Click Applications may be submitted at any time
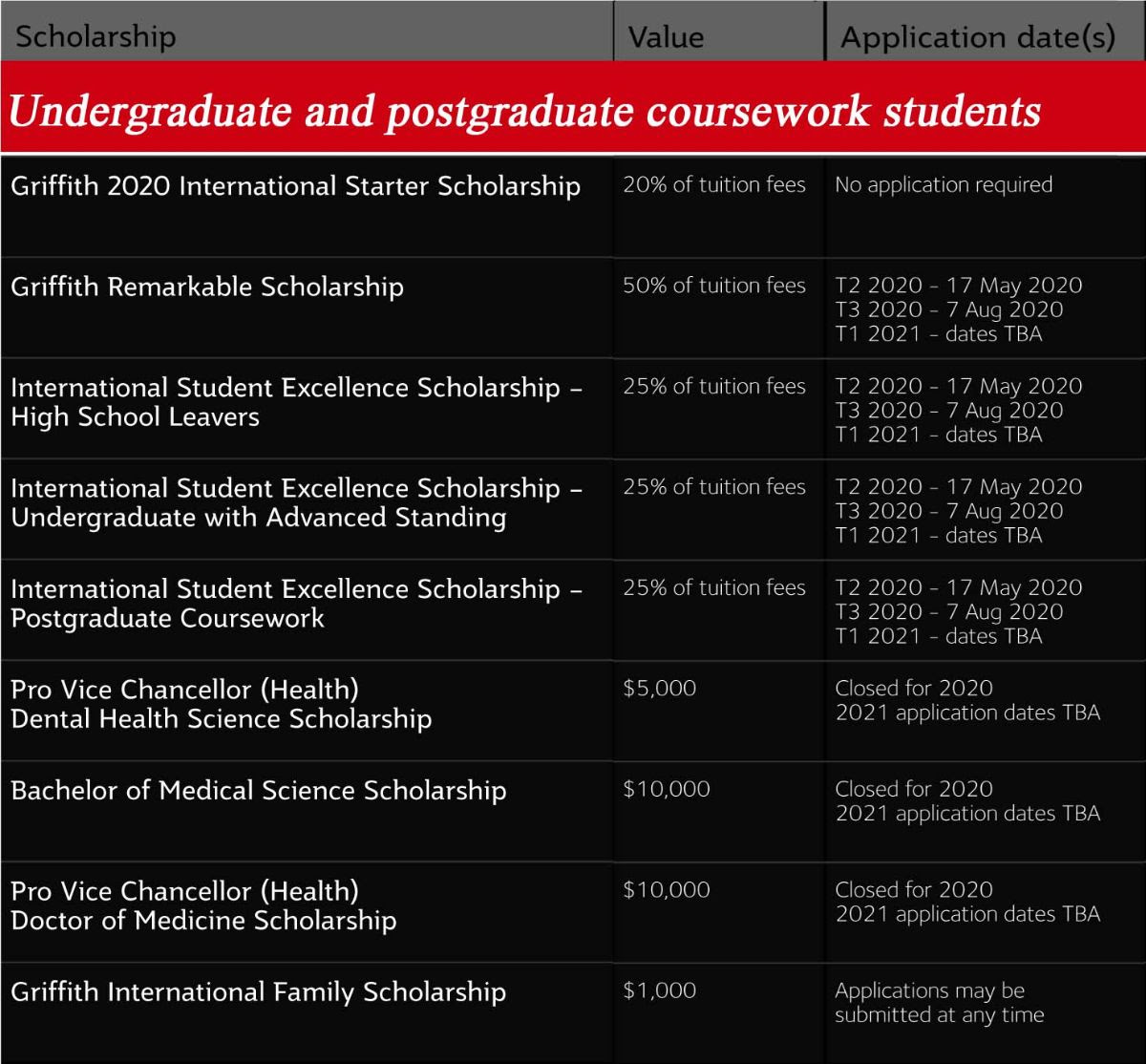Image resolution: width=1146 pixels, height=1064 pixels. pyautogui.click(x=940, y=1003)
